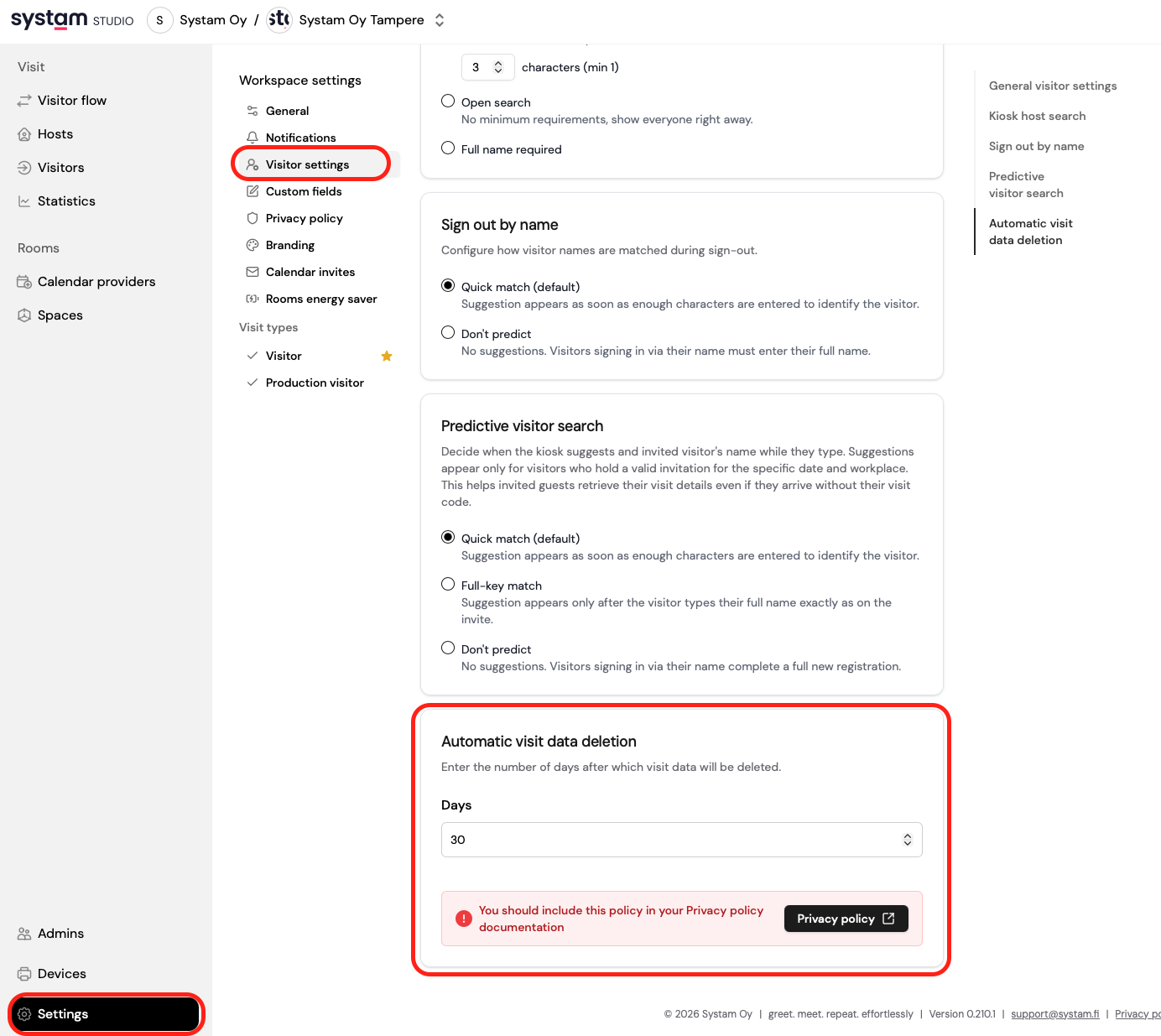Open the Days value selector
Image resolution: width=1161 pixels, height=1036 pixels.
907,839
